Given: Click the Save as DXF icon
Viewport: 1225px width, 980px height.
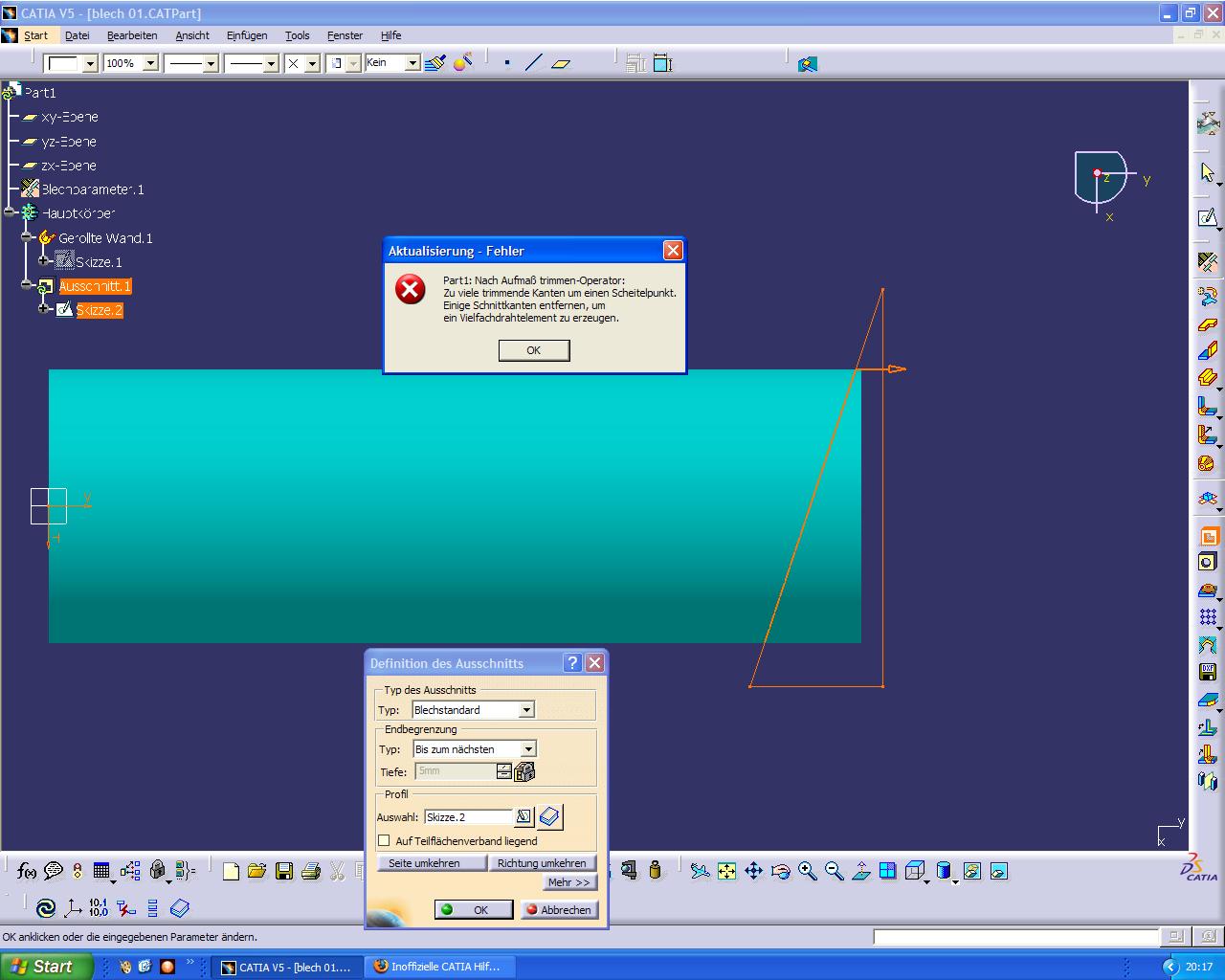Looking at the screenshot, I should [1208, 672].
